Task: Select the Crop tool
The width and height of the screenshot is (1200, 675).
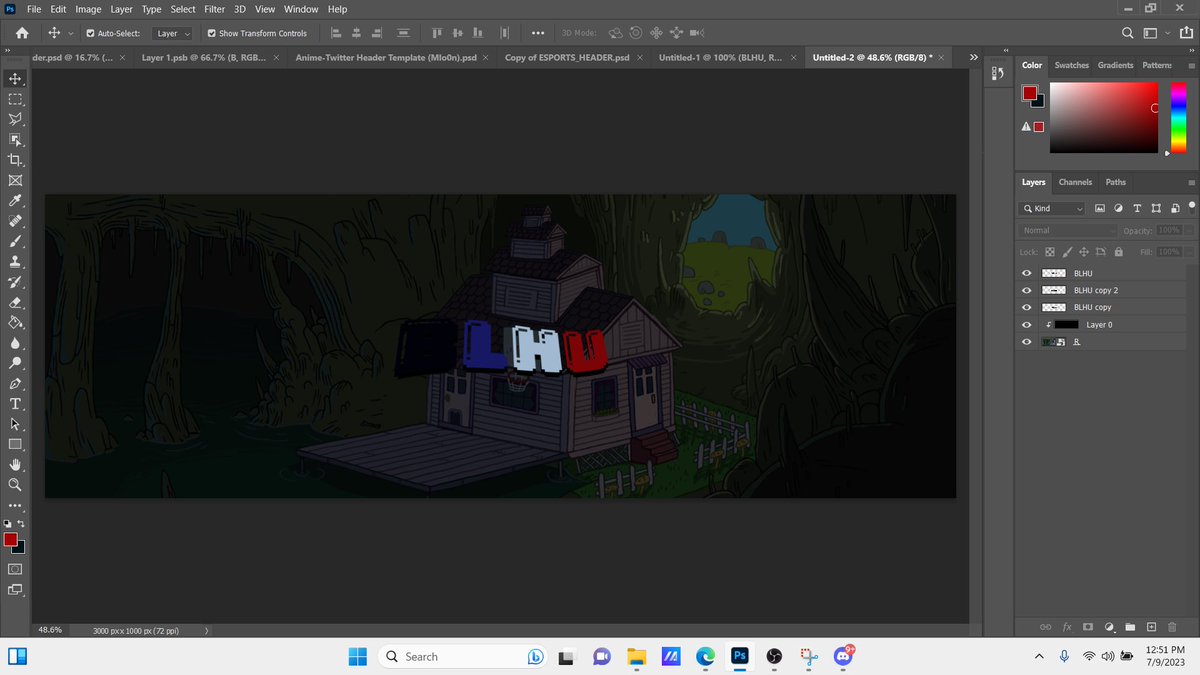Action: tap(16, 160)
